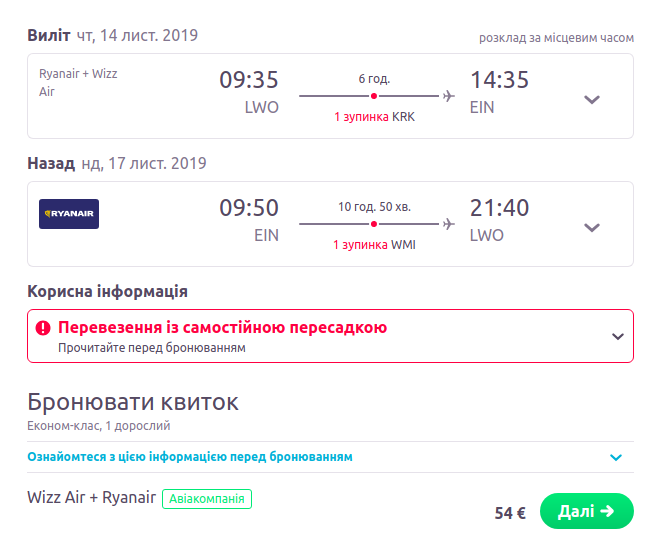Open the Ознайомтеся з цією інформацією link

coord(190,457)
